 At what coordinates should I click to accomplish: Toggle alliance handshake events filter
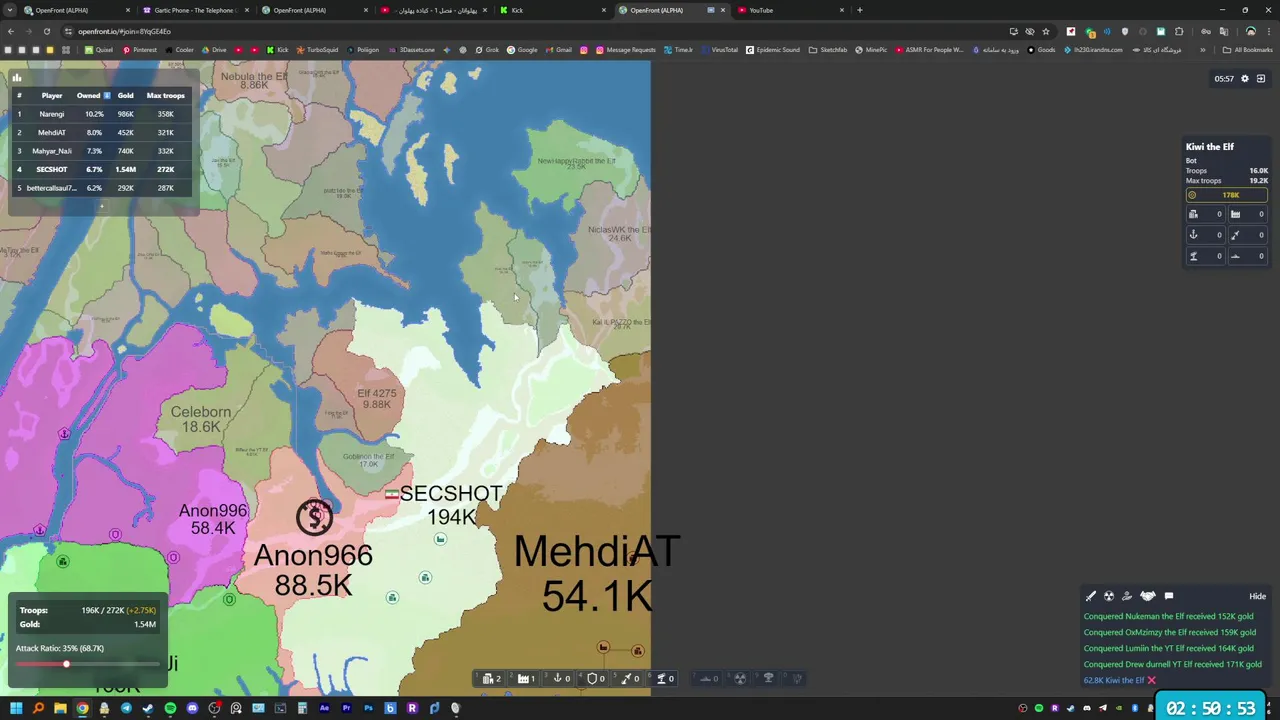pos(1148,596)
